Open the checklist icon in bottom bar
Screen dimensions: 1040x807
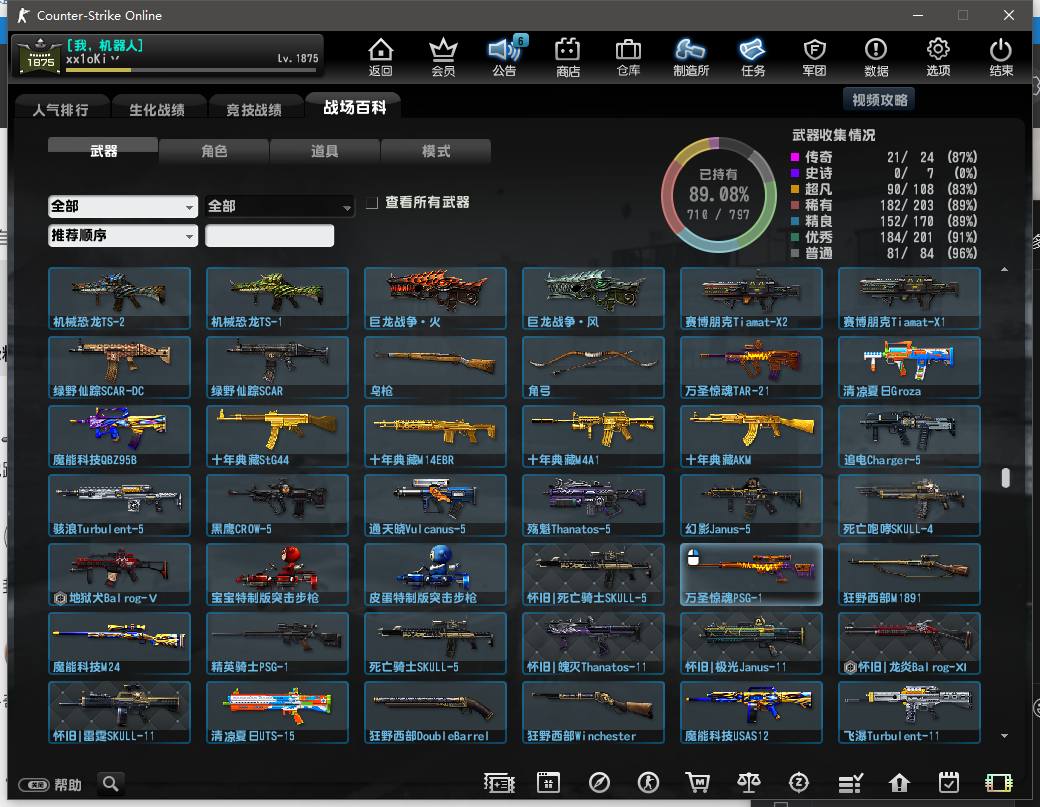(850, 783)
